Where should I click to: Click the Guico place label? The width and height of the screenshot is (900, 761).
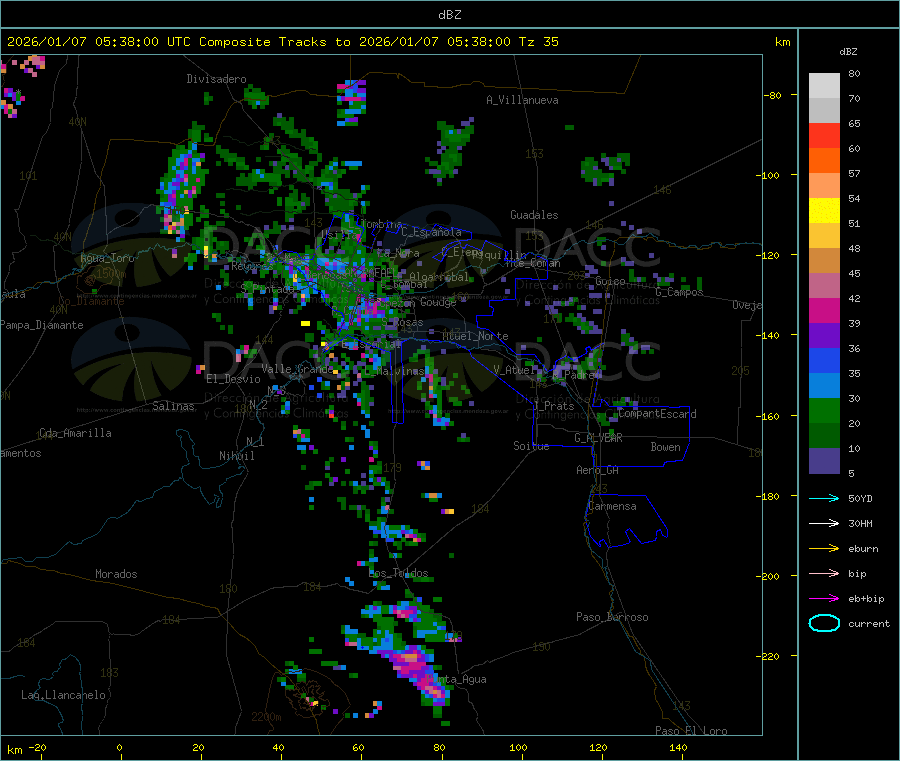click(x=610, y=281)
